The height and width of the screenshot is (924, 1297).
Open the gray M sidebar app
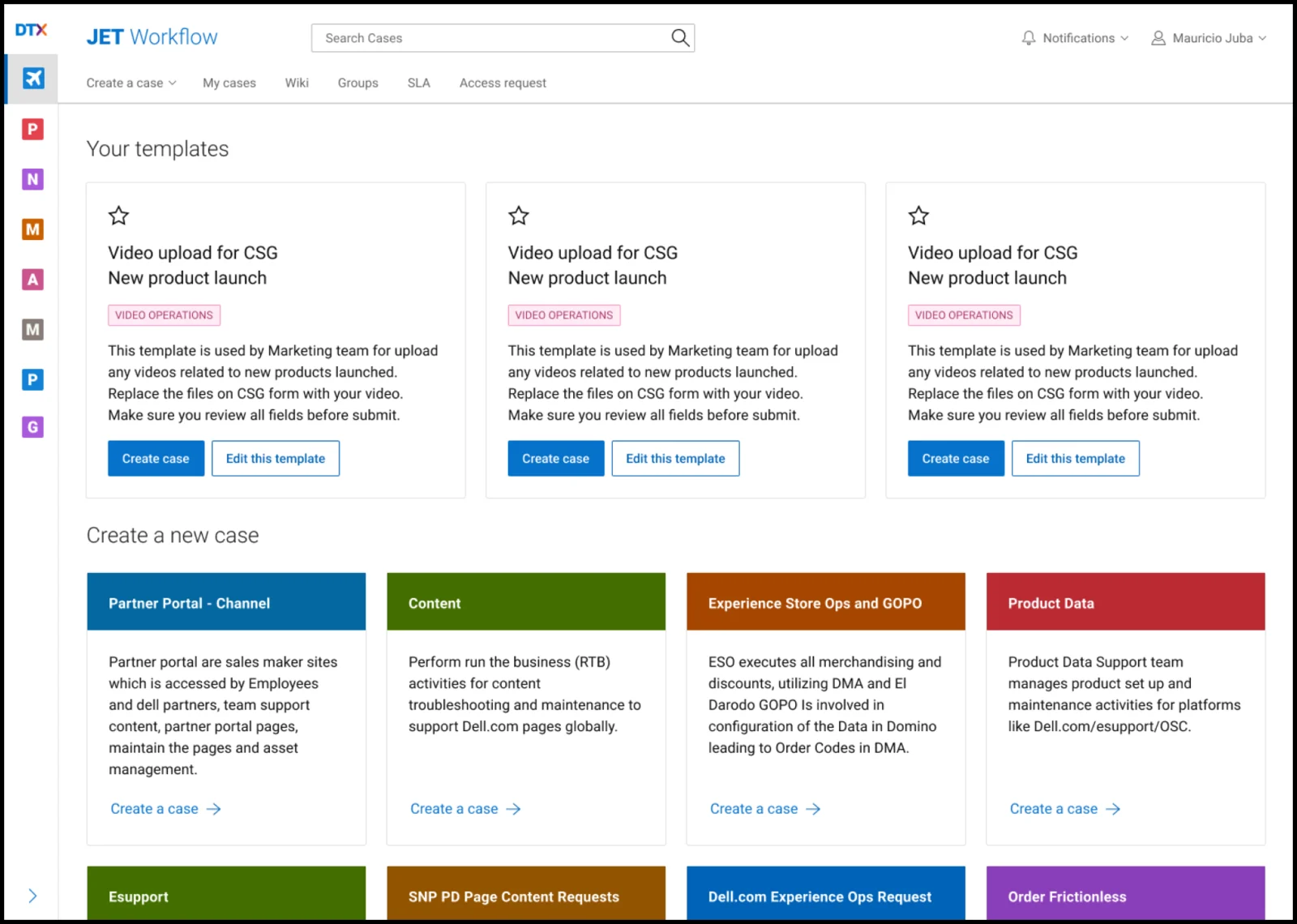click(32, 330)
